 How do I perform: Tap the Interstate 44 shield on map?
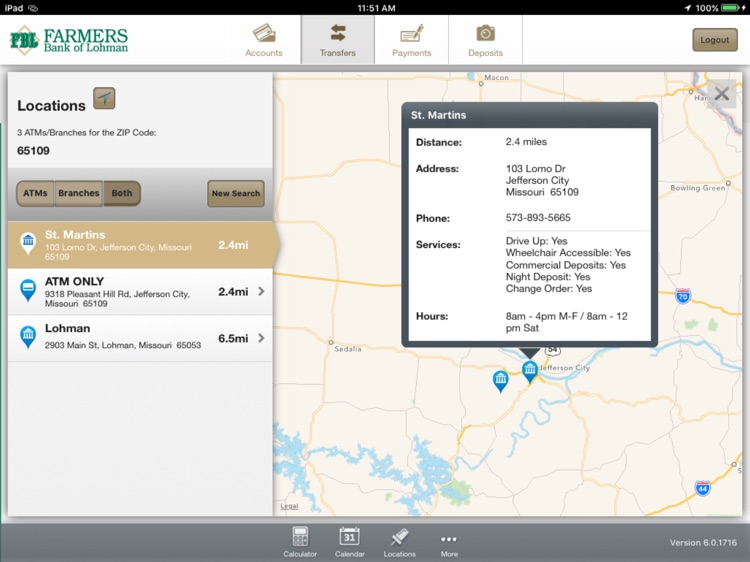(x=702, y=488)
